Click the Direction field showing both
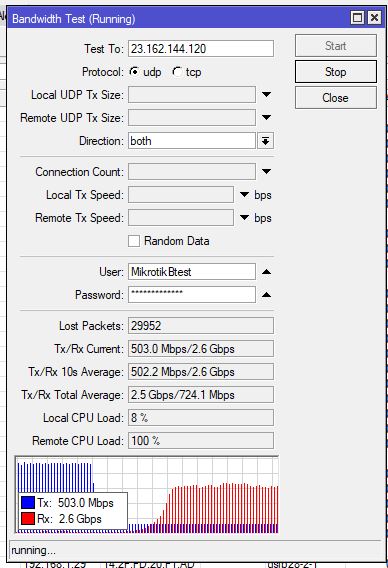The image size is (388, 568). pos(192,141)
